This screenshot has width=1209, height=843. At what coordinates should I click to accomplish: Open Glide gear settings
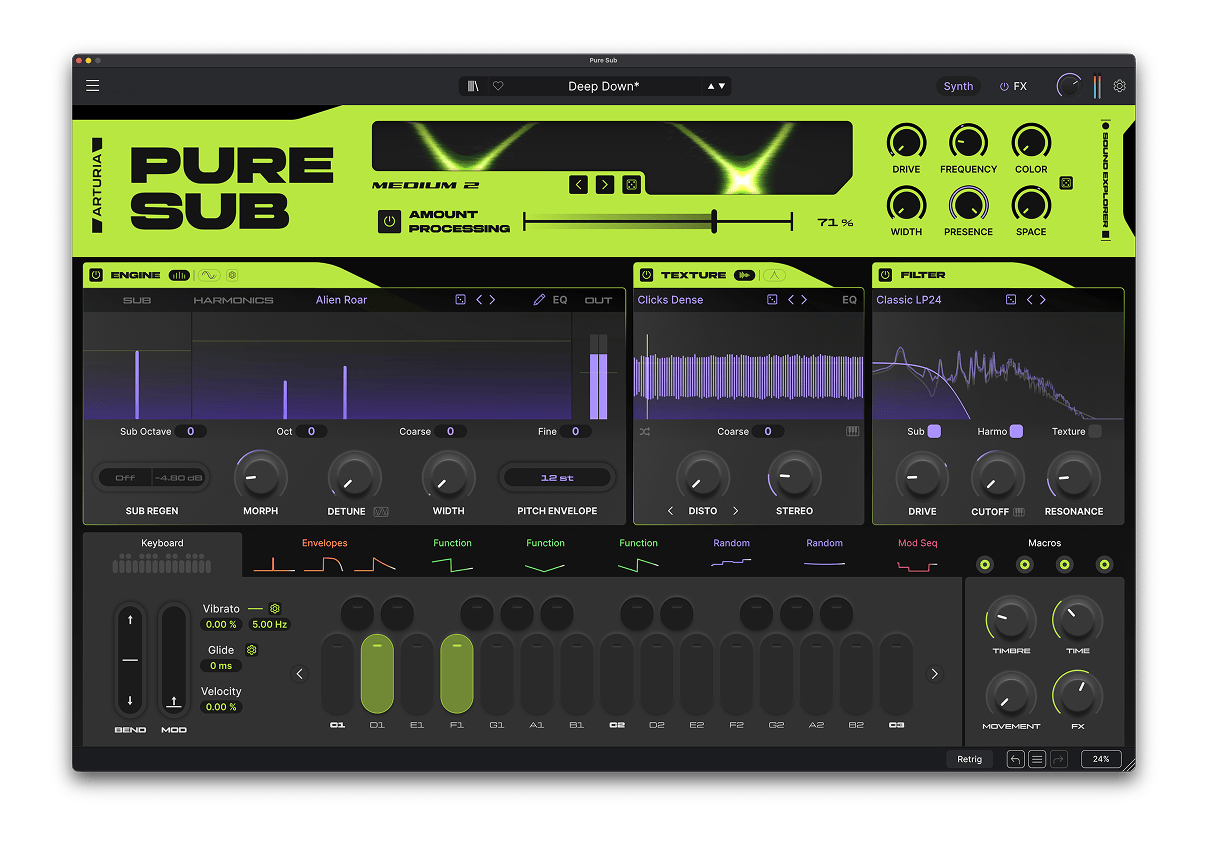pyautogui.click(x=252, y=650)
